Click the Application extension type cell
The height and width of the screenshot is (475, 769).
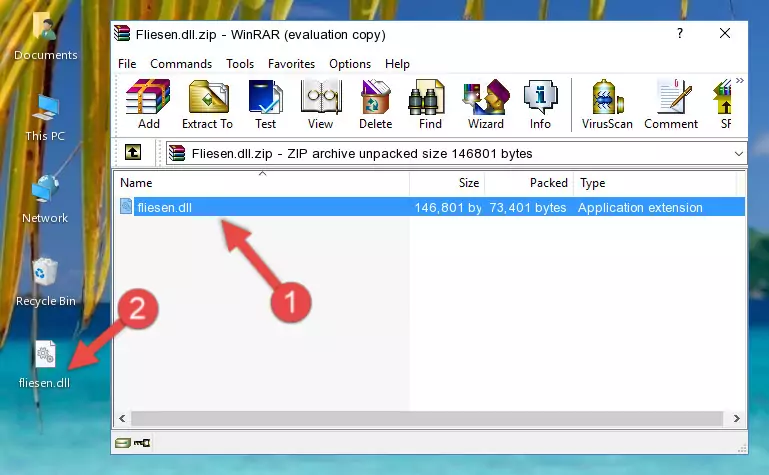640,207
